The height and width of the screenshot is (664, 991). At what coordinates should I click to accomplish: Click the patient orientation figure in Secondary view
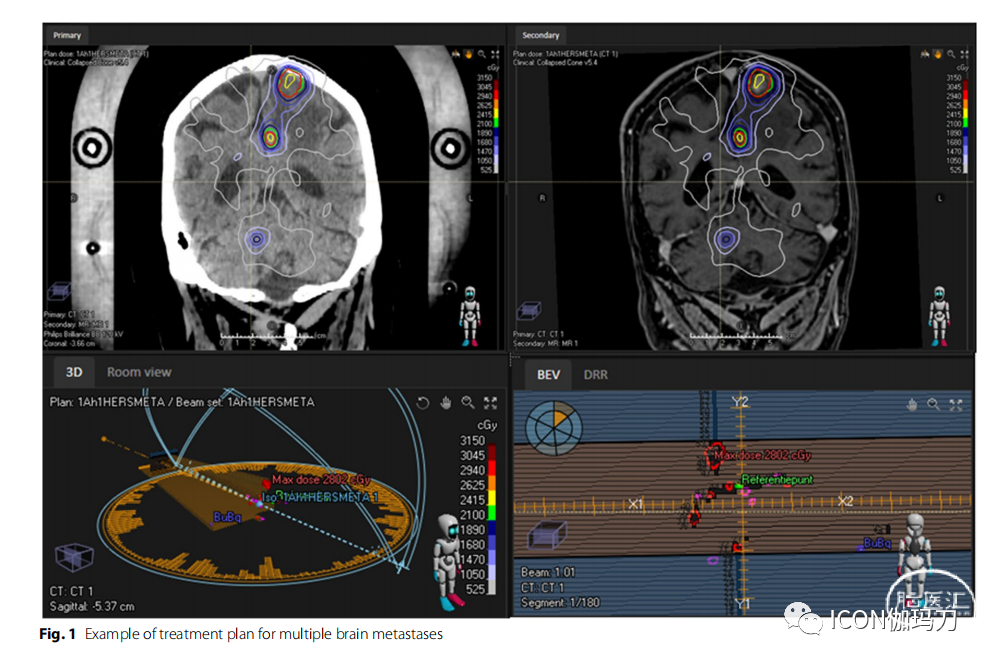click(939, 316)
